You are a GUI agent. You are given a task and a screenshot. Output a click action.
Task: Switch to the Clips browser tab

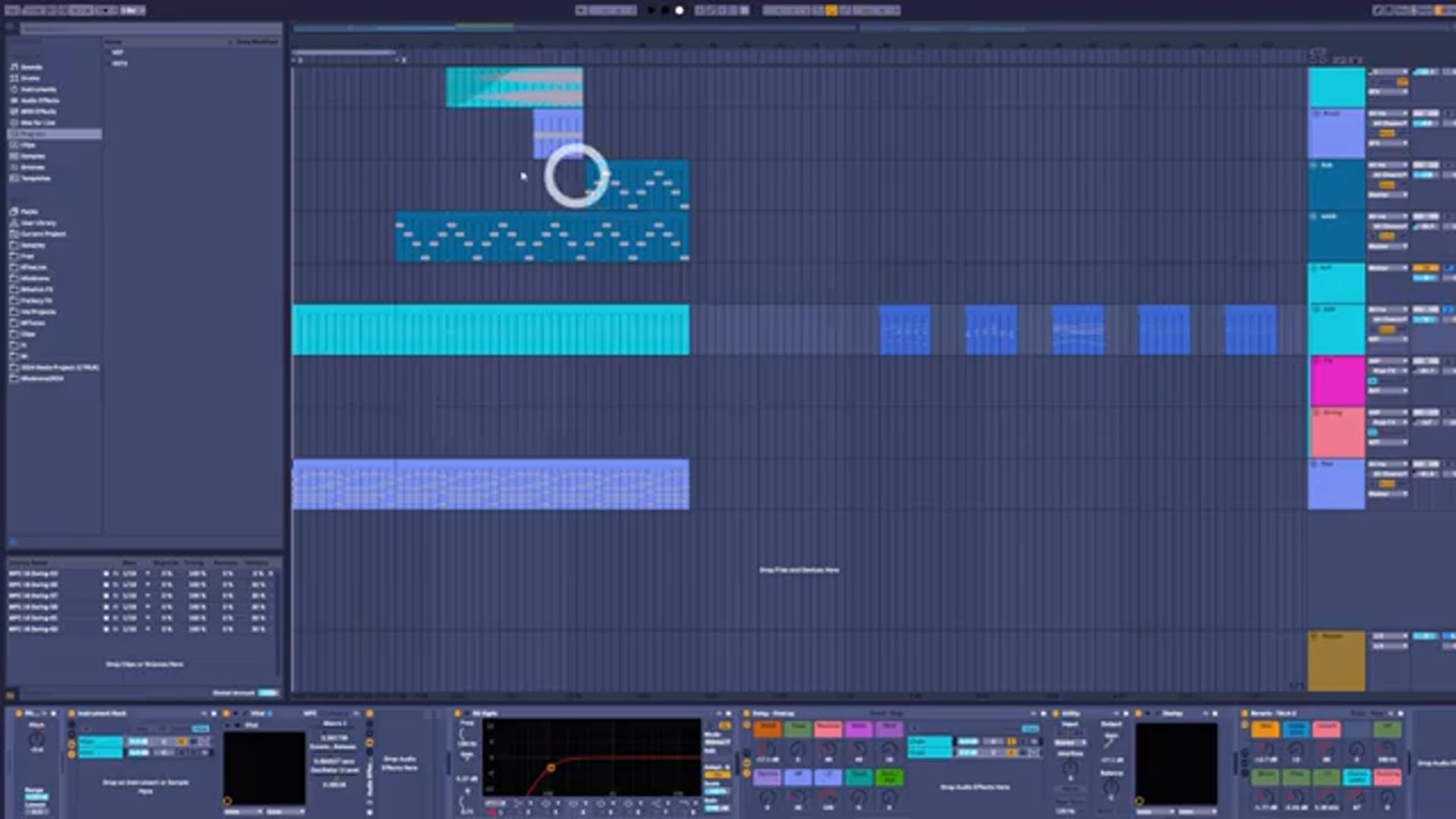coord(32,145)
